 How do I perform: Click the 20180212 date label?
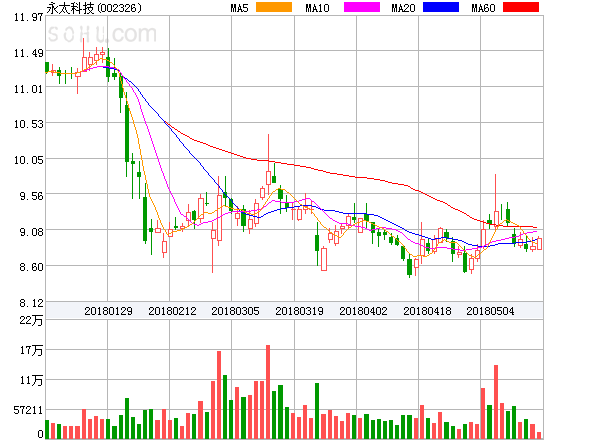(172, 311)
